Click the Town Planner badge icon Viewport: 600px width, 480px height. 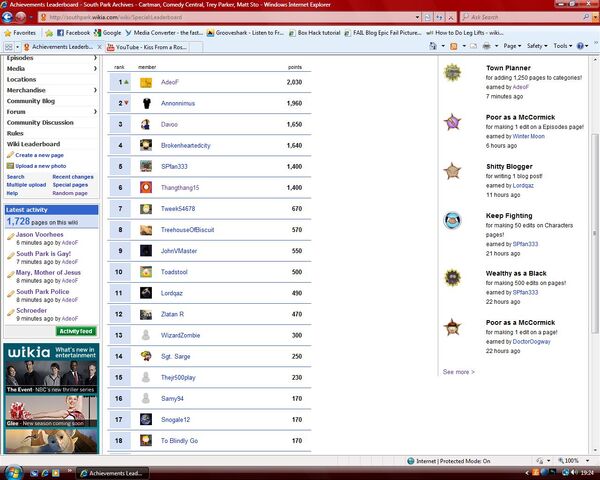point(452,72)
